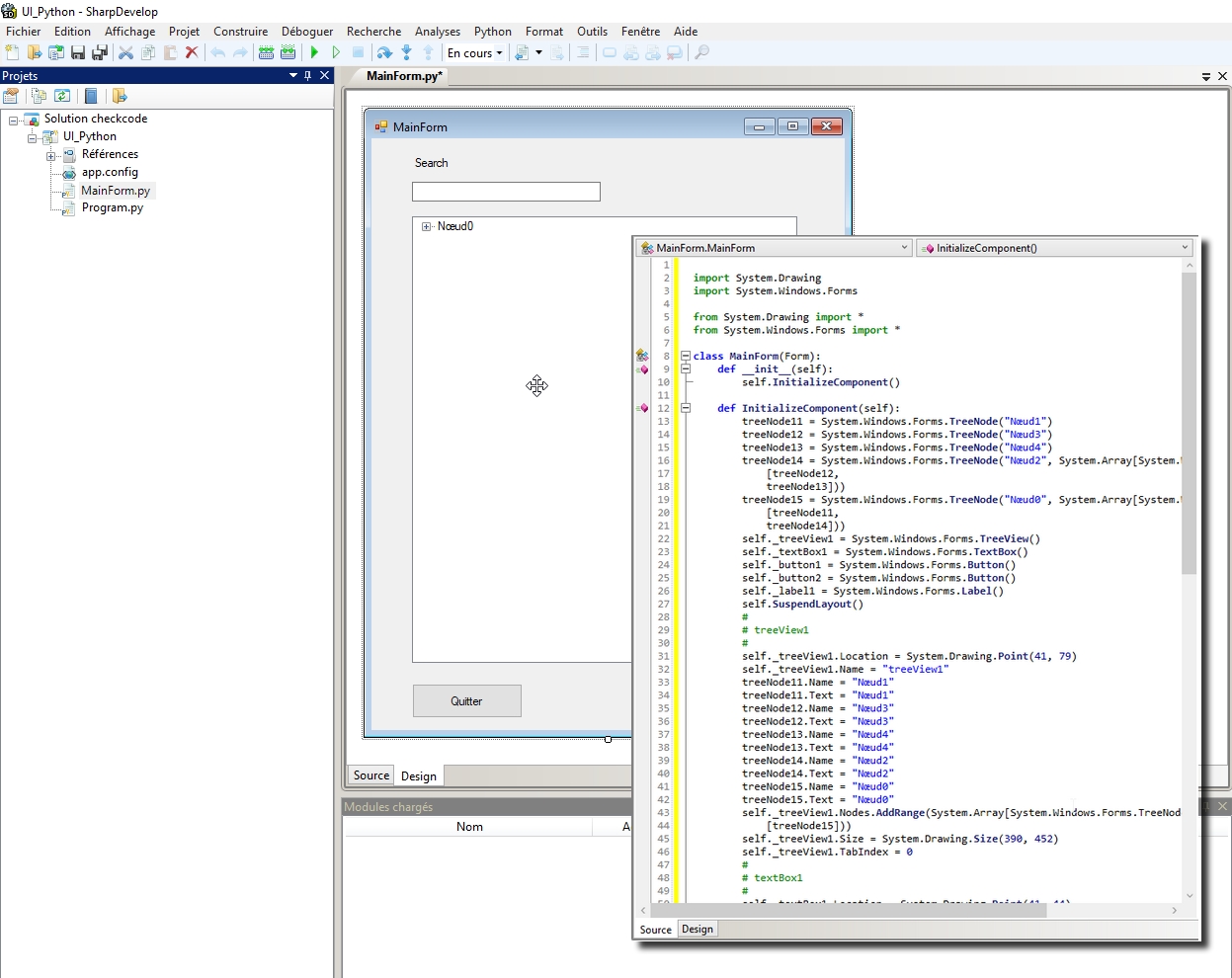Open the Déboguer menu

(x=307, y=32)
